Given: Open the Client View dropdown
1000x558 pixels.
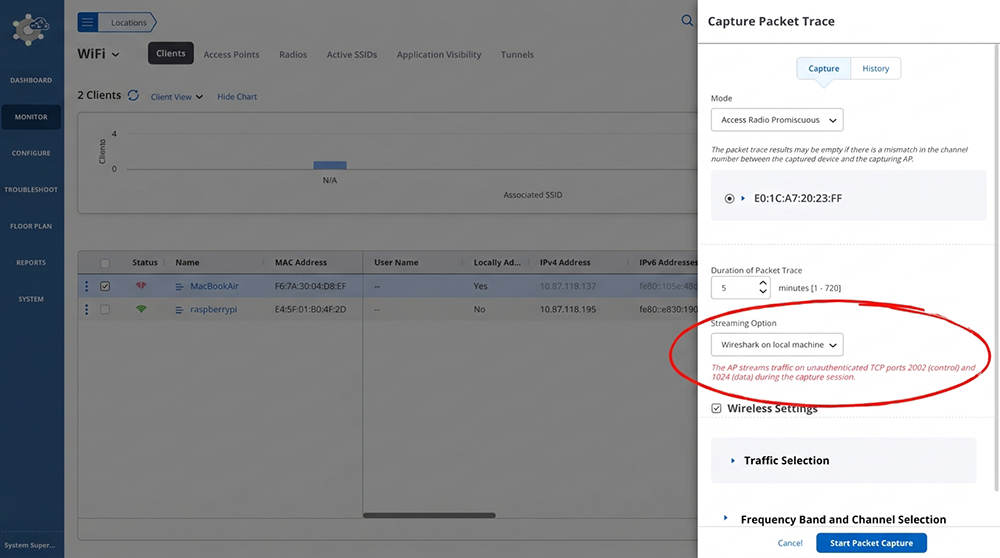Looking at the screenshot, I should (177, 97).
